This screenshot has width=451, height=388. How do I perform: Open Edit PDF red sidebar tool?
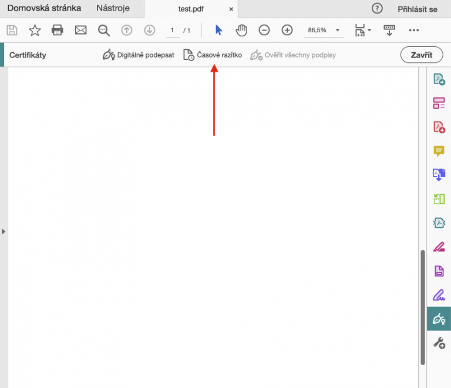(439, 127)
